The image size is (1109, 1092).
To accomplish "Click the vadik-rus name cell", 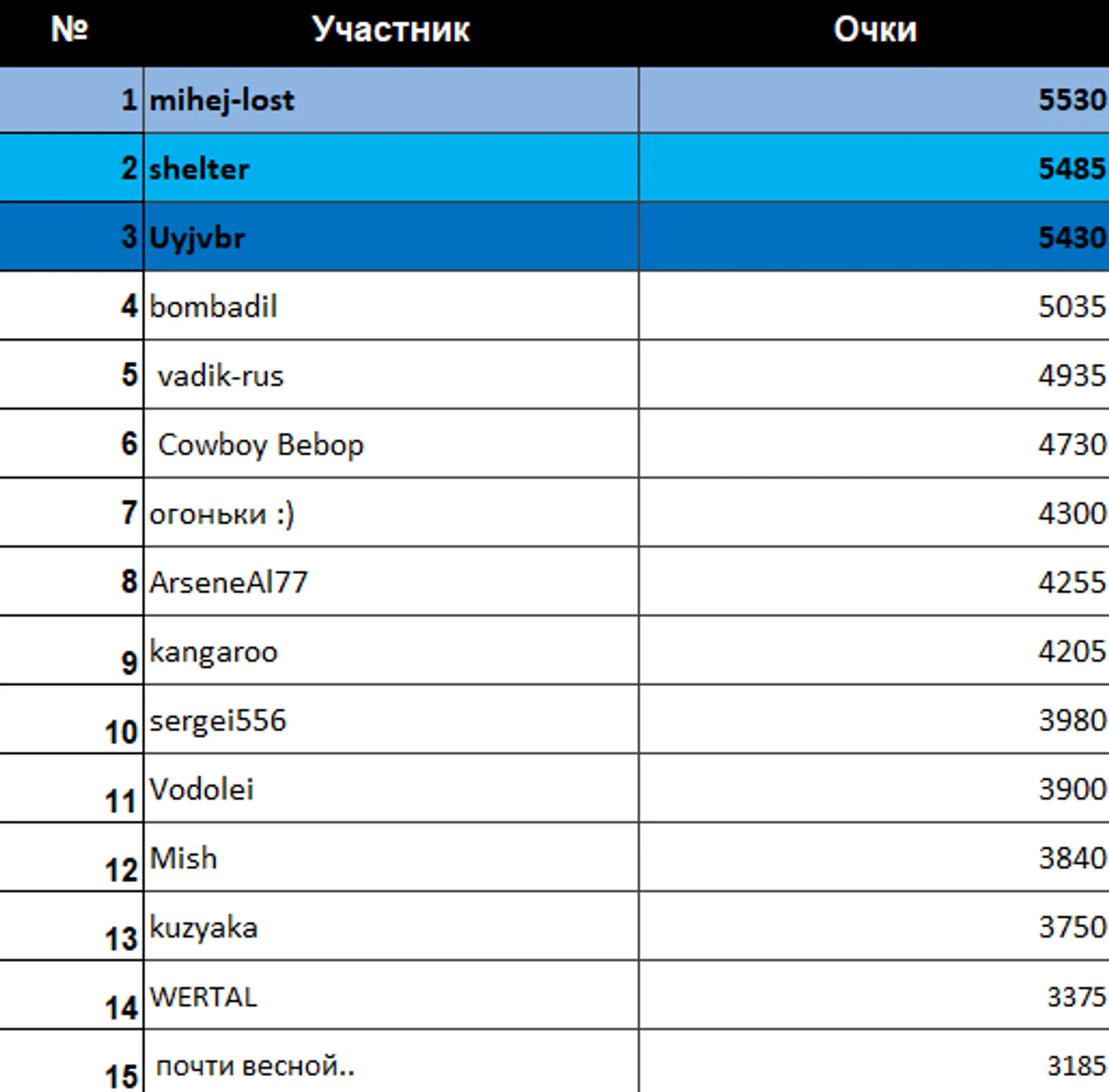I will (x=220, y=376).
